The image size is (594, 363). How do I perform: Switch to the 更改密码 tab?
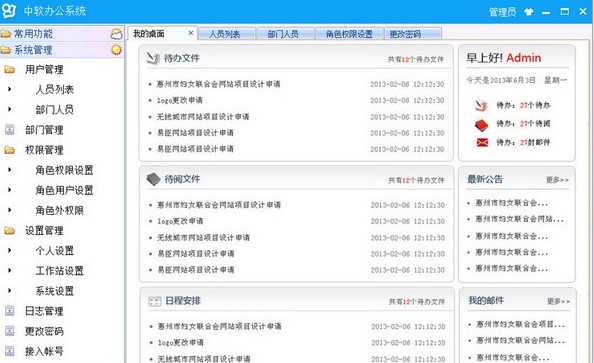coord(413,34)
